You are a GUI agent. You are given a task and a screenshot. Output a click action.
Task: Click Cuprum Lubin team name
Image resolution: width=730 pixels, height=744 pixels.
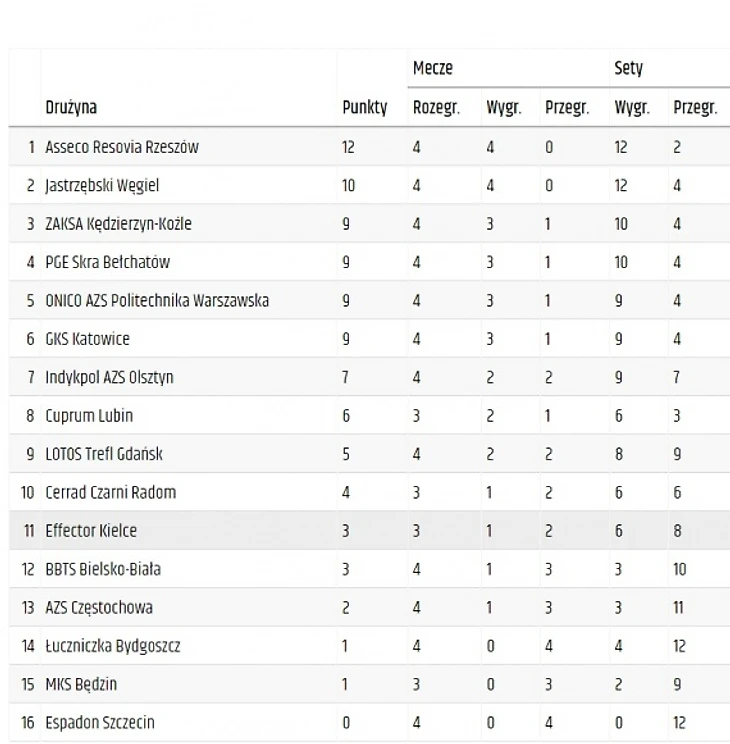pos(89,415)
